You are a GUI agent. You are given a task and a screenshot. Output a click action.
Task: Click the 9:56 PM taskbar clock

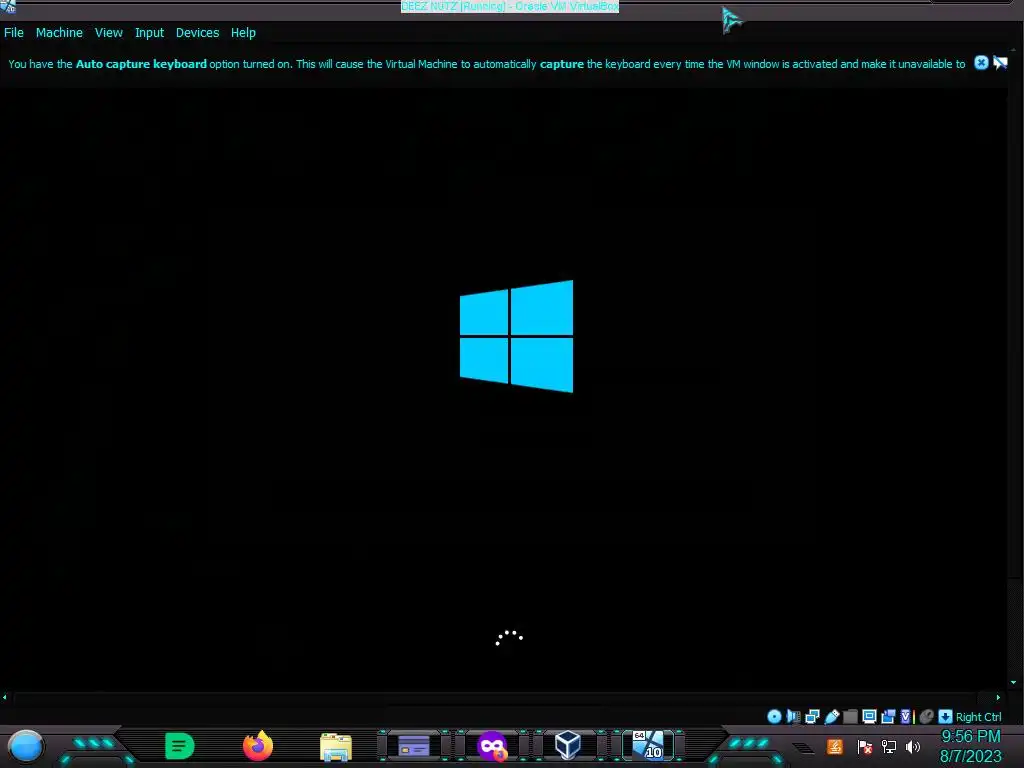coord(970,737)
